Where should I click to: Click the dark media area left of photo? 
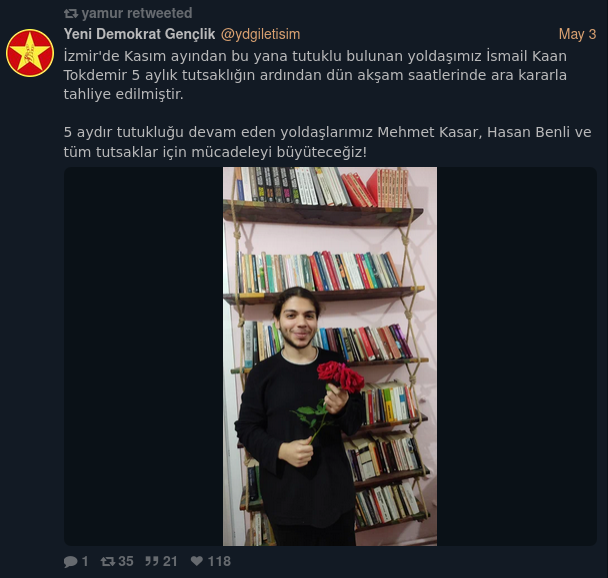pos(143,356)
